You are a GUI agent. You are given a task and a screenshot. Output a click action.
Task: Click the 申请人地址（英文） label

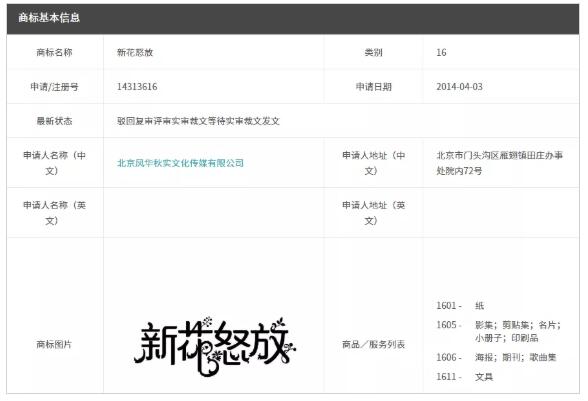374,213
